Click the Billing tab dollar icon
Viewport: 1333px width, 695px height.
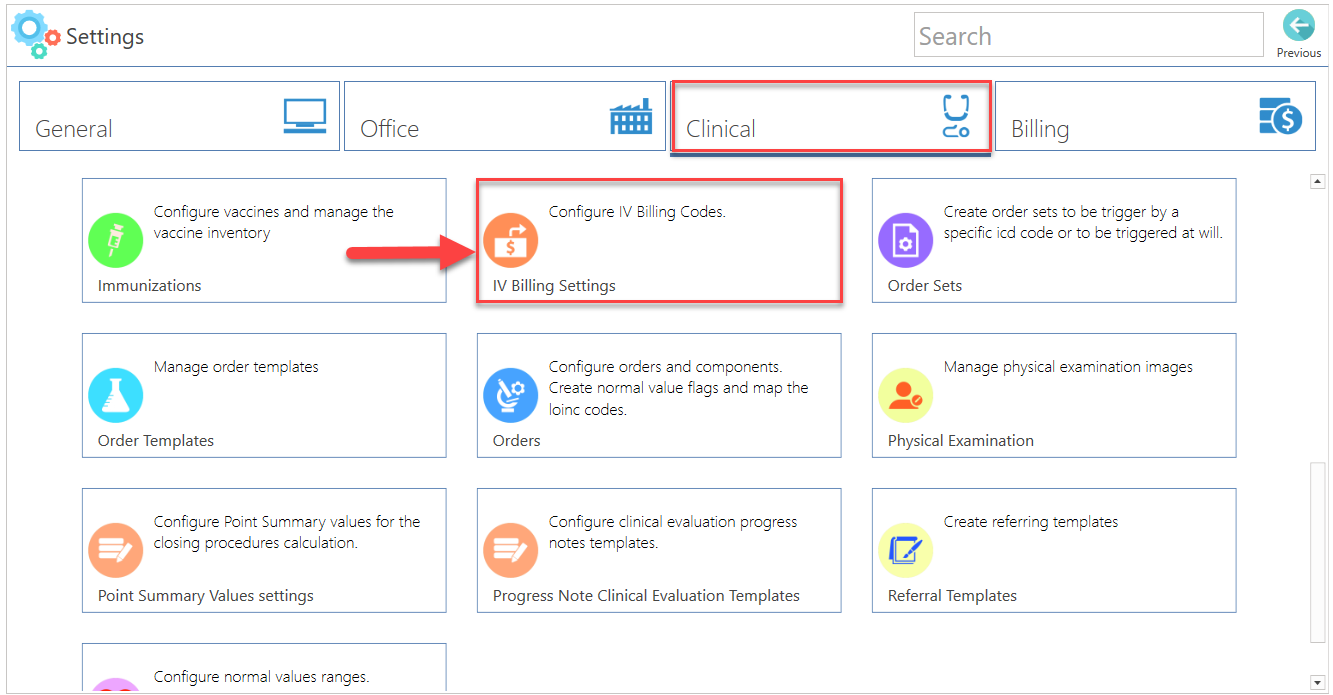point(1281,116)
